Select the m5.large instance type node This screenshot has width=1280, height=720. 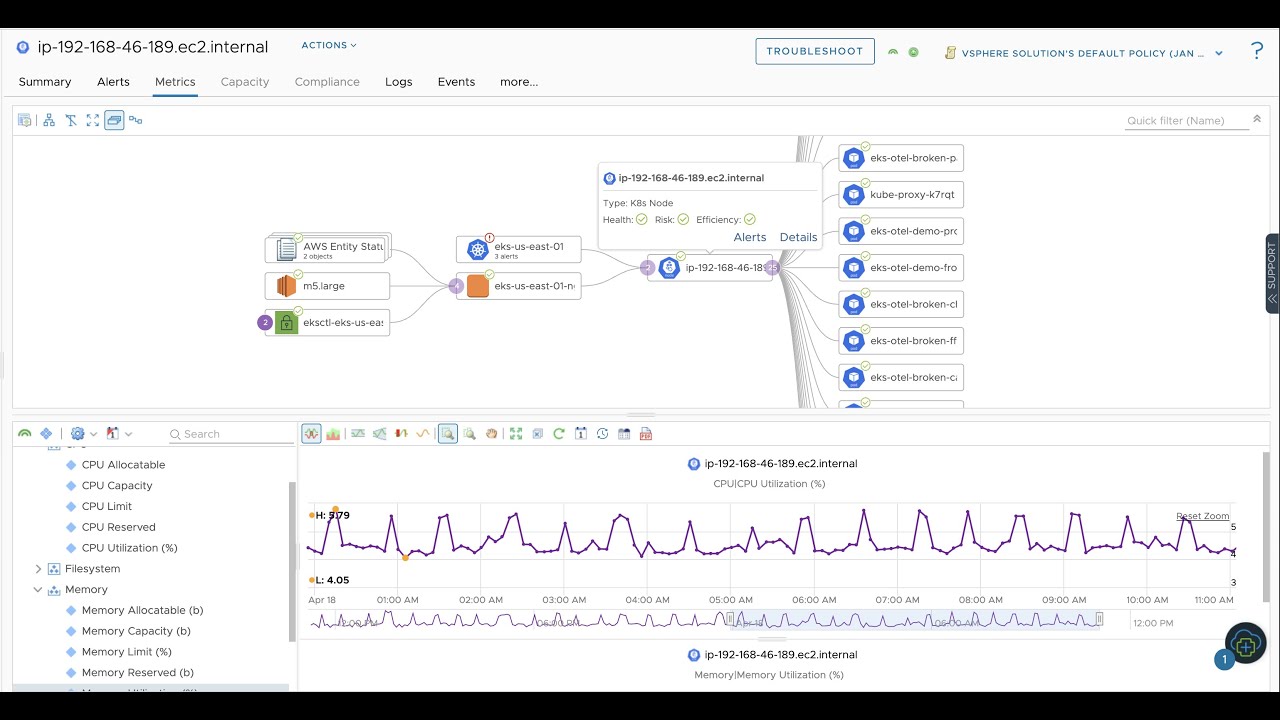click(327, 286)
